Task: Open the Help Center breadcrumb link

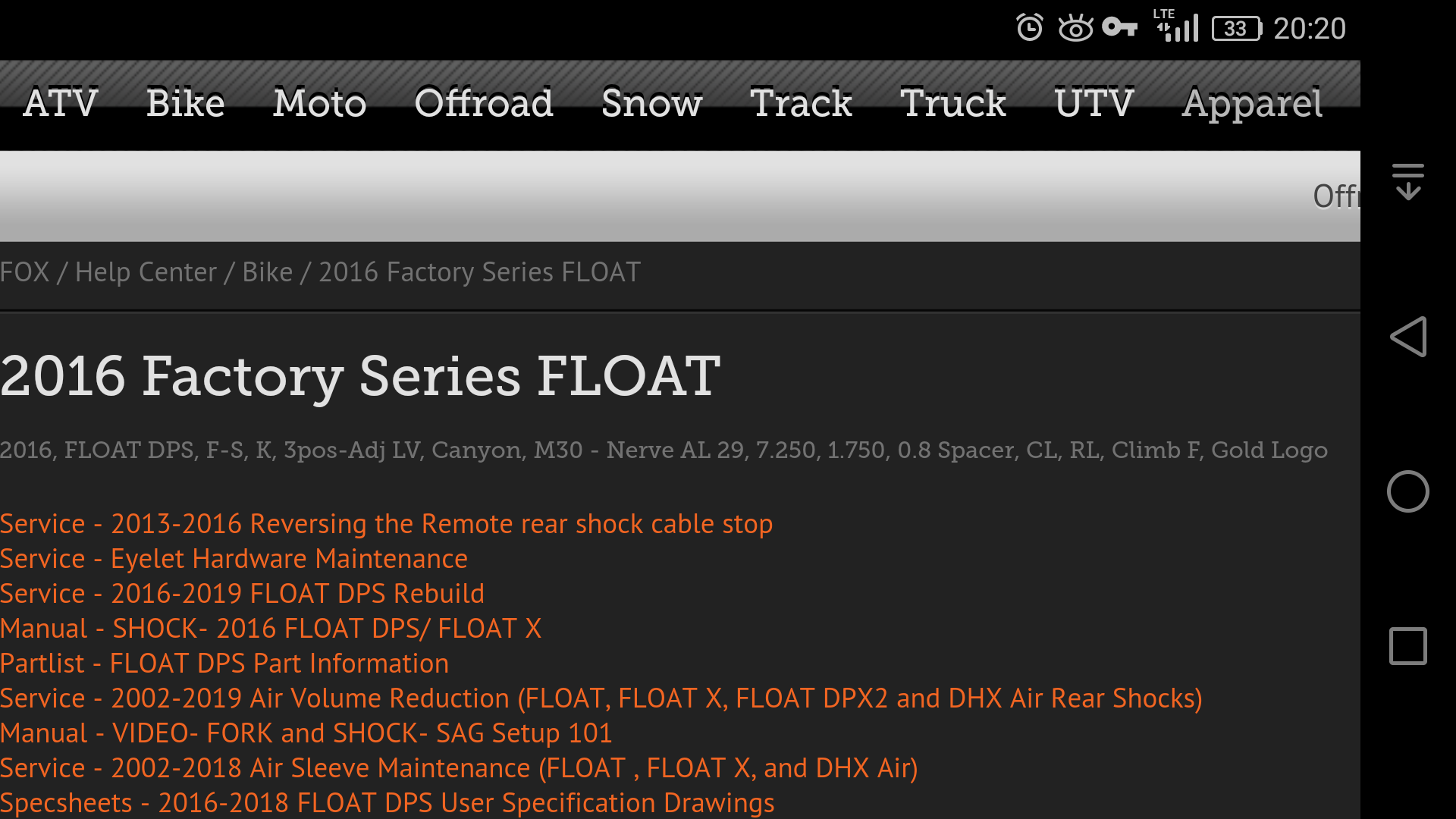Action: (146, 272)
